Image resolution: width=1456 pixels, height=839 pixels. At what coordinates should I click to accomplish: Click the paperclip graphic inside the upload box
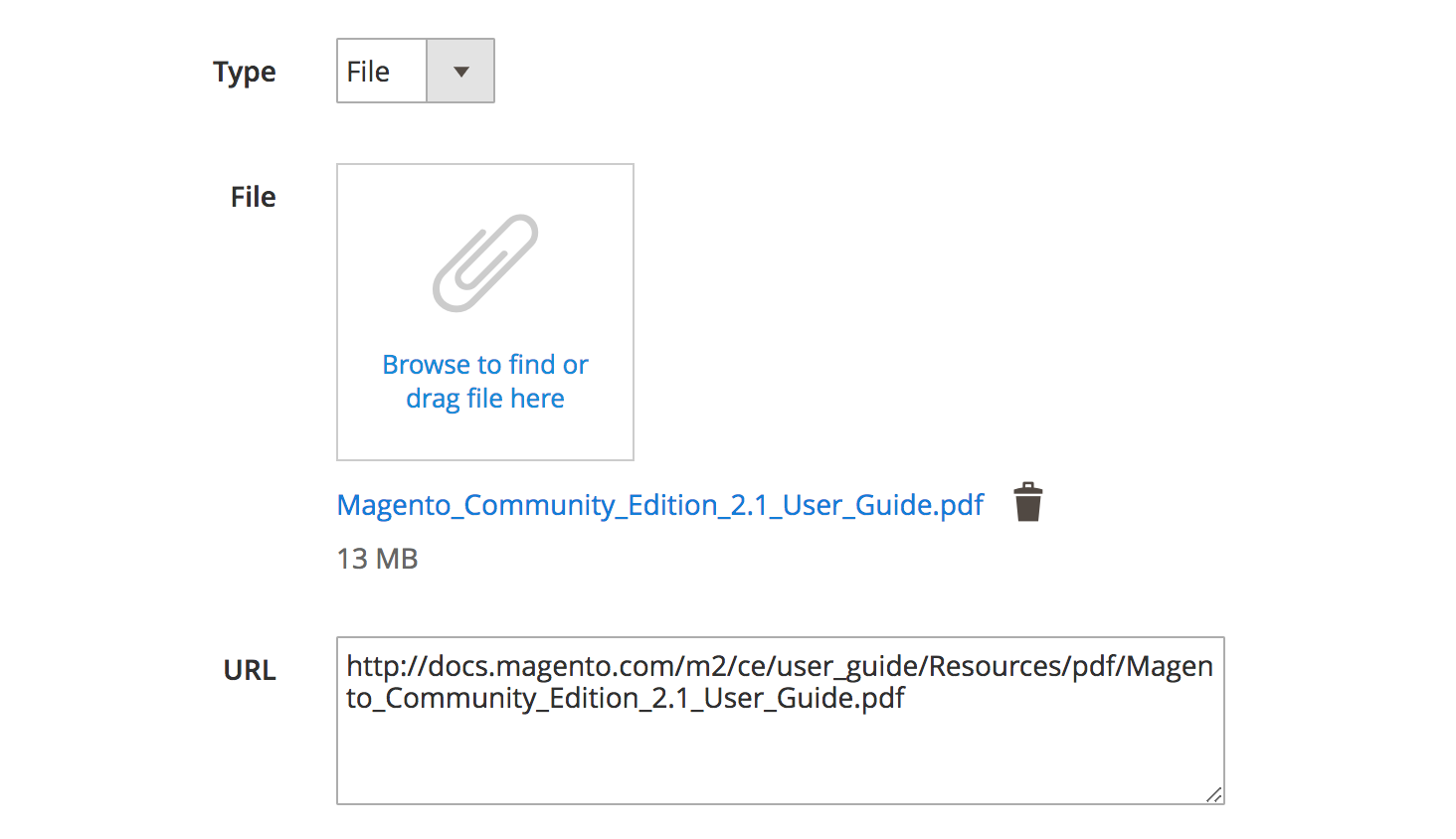click(484, 261)
